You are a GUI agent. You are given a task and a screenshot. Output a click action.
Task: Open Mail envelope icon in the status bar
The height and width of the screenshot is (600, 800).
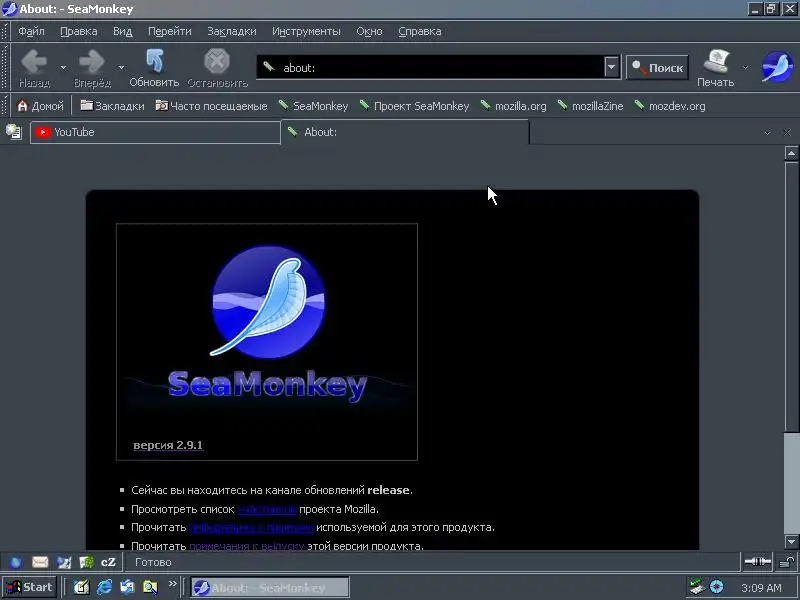click(40, 562)
